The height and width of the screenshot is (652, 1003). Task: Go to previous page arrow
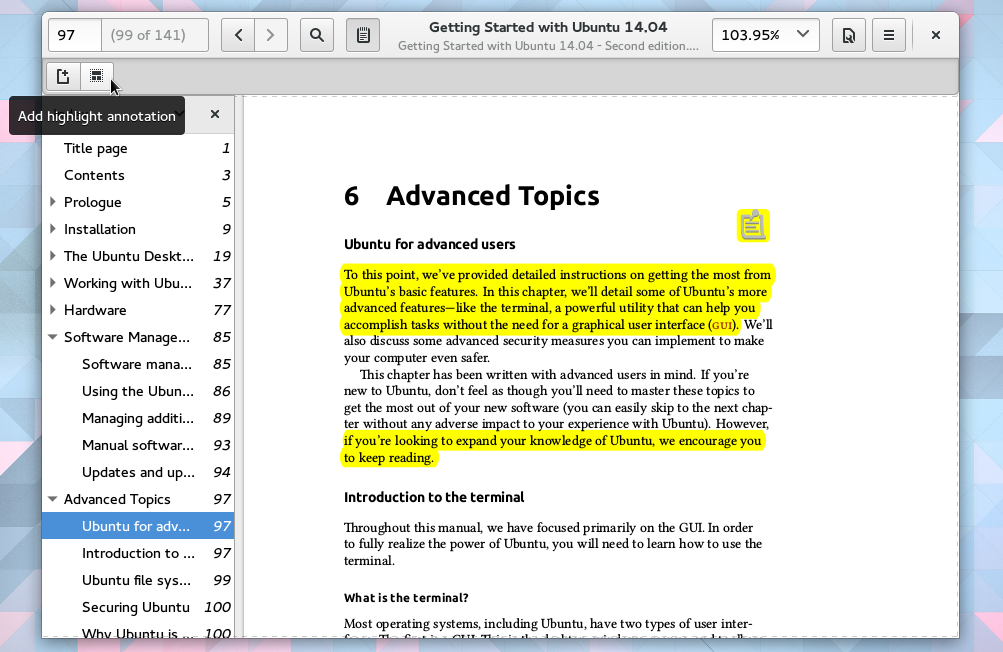pos(238,35)
